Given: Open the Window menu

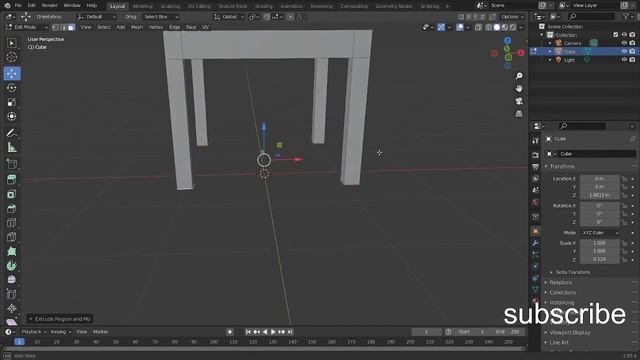Looking at the screenshot, I should [72, 6].
